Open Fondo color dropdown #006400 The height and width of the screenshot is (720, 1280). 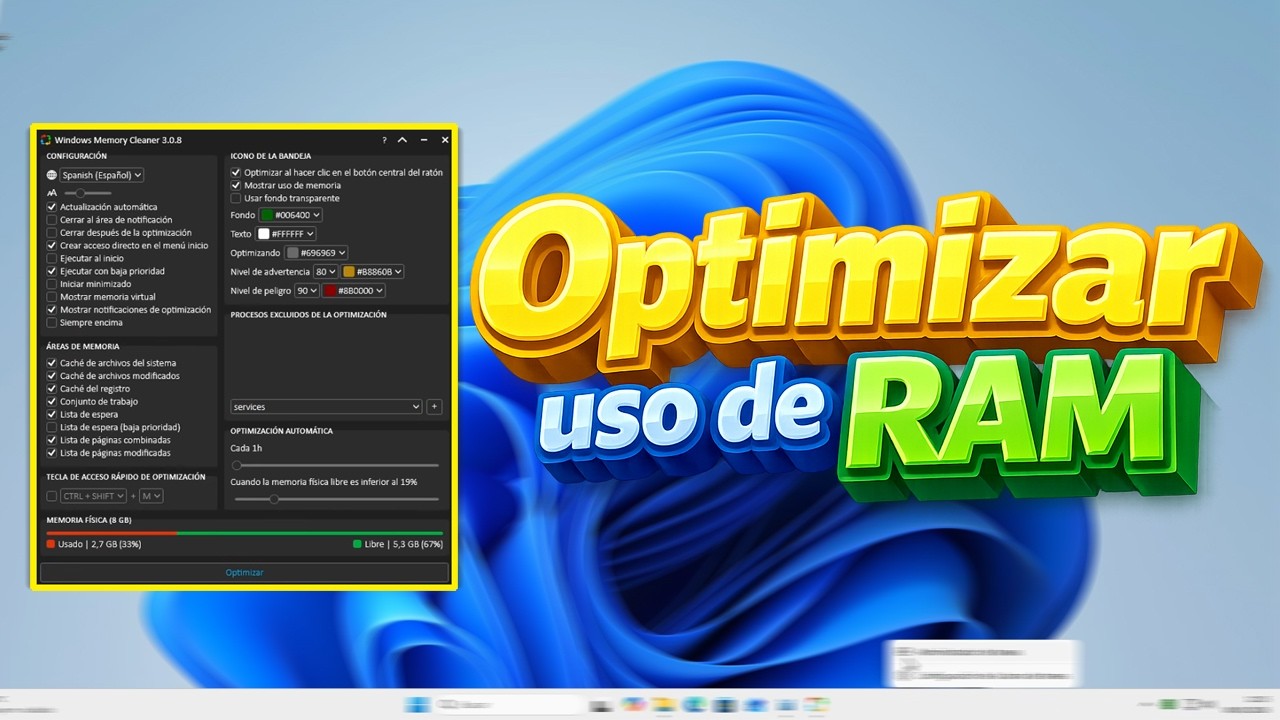(x=291, y=215)
